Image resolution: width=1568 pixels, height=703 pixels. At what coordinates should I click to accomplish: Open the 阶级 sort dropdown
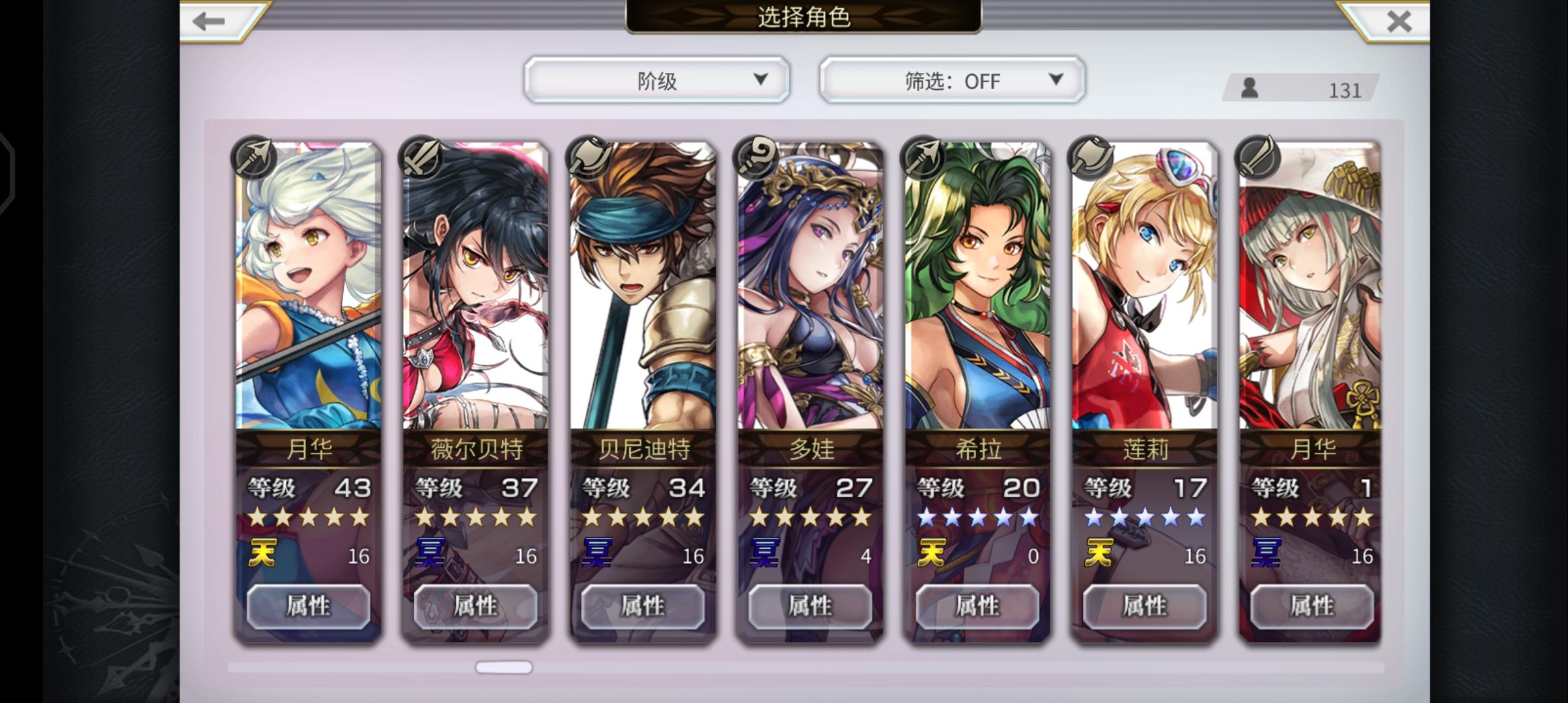point(656,80)
